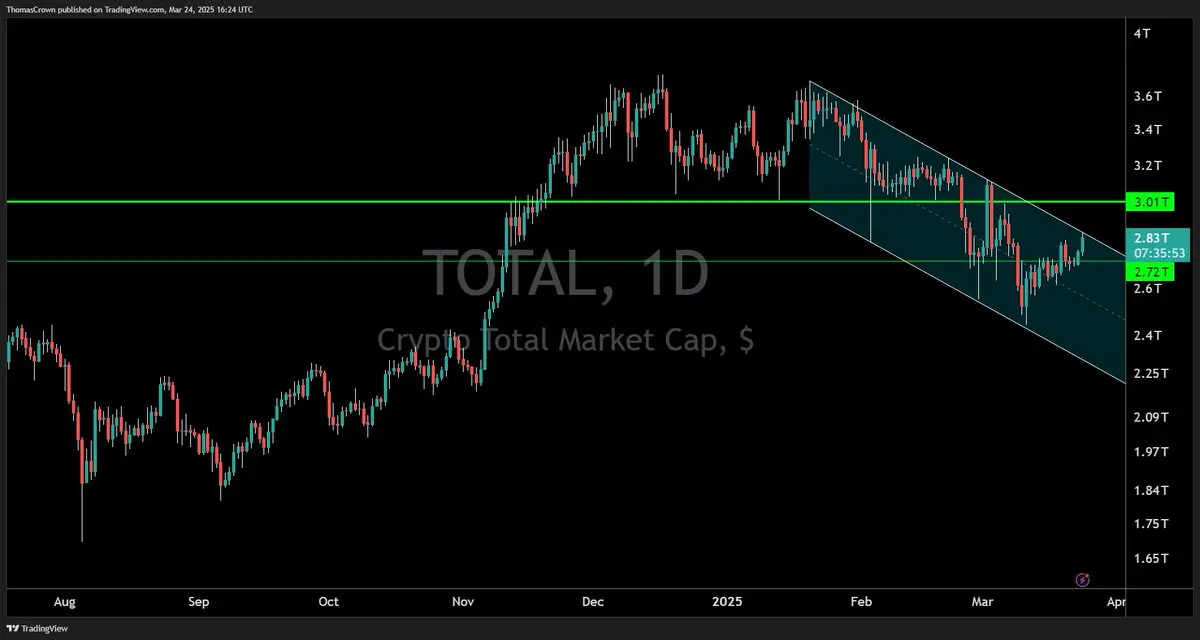Click the lightning event marker icon near Apr
Image resolution: width=1200 pixels, height=640 pixels.
tap(1082, 579)
